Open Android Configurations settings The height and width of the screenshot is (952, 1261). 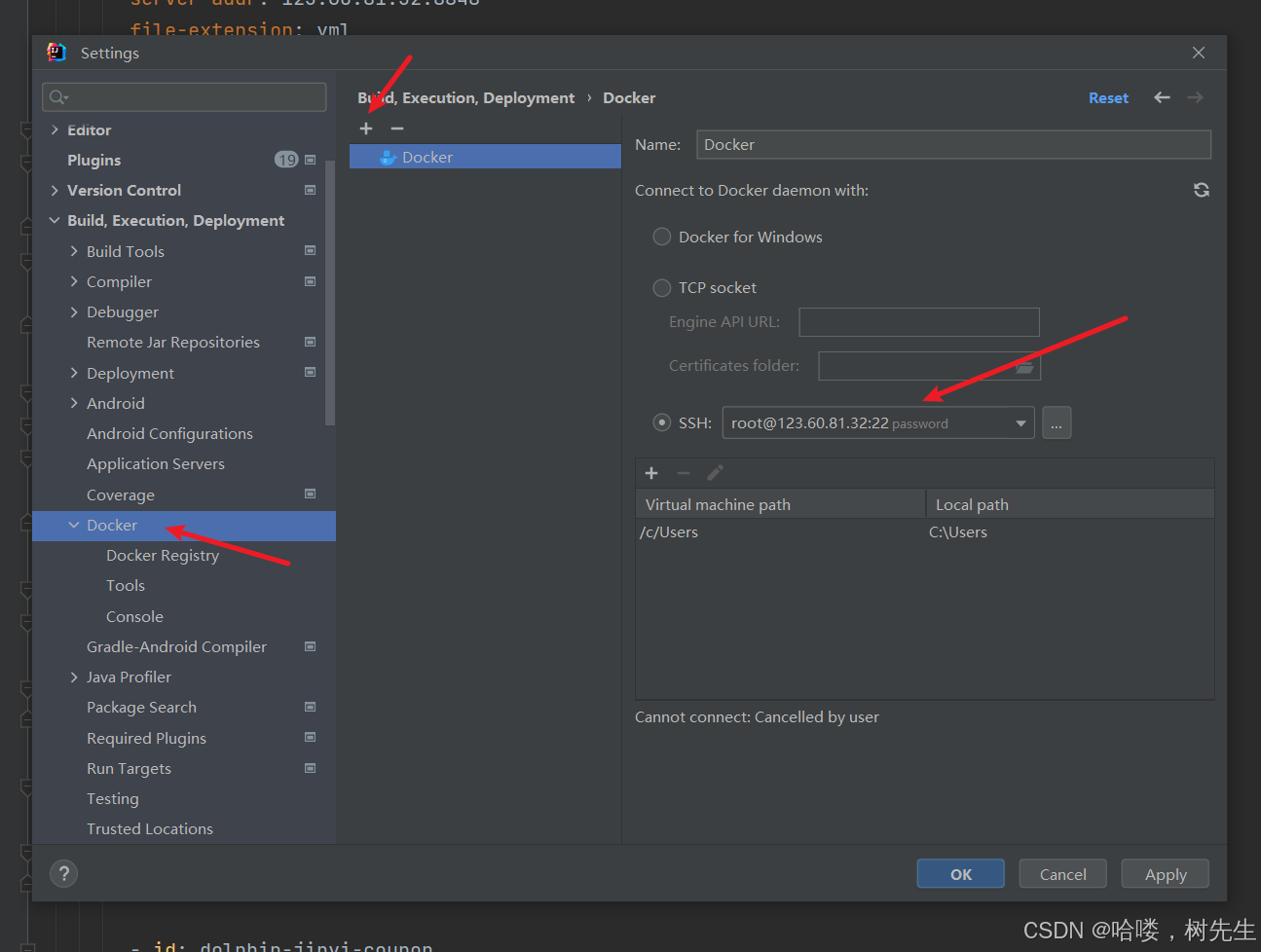click(169, 433)
